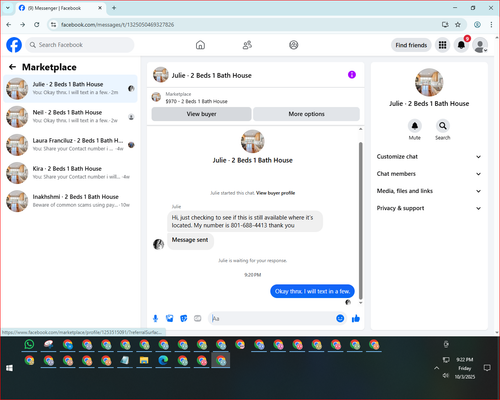Screen dimensions: 500x400
Task: Go to Facebook Home icon
Action: pyautogui.click(x=200, y=45)
